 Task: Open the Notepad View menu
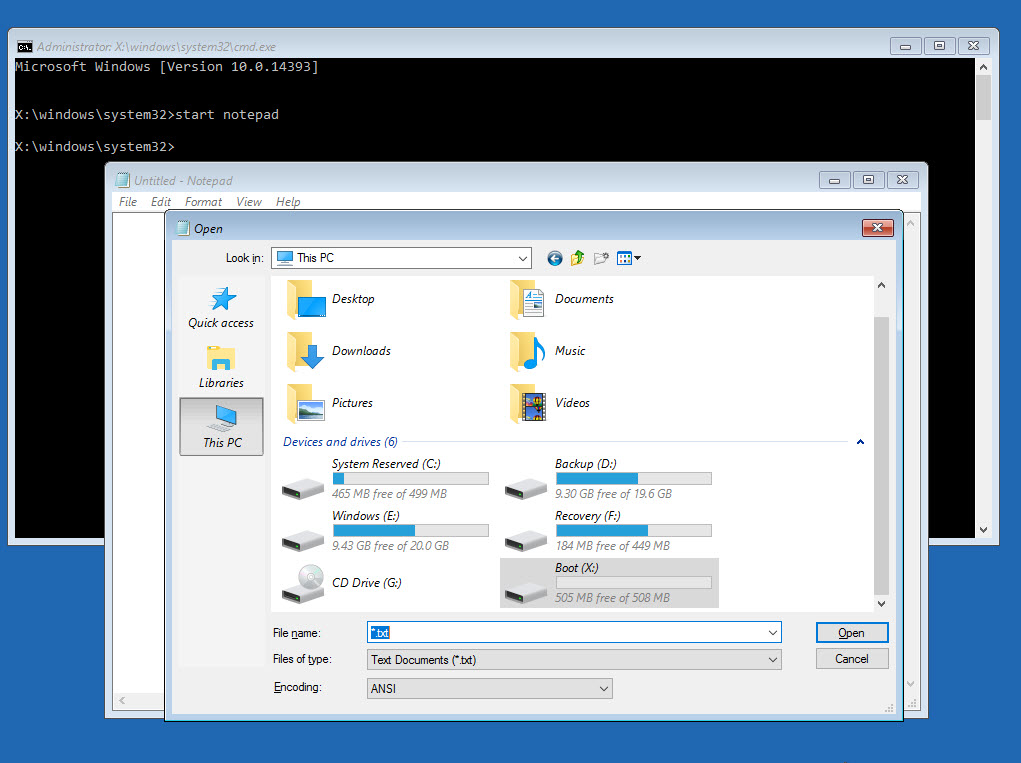pos(249,202)
